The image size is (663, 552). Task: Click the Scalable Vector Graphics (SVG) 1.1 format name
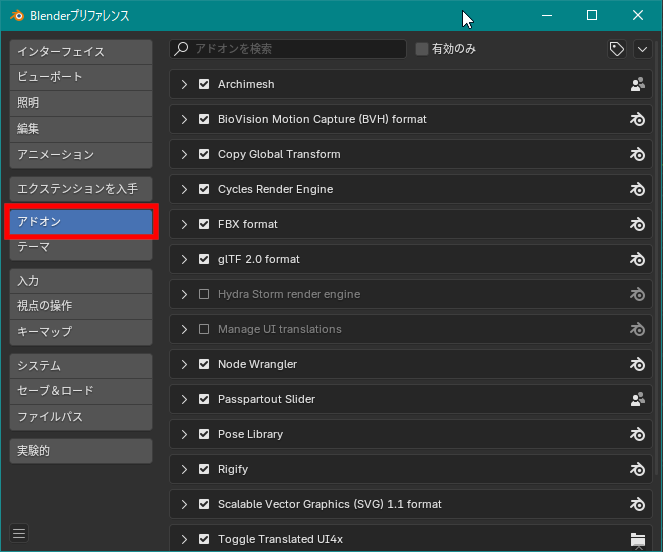coord(330,504)
